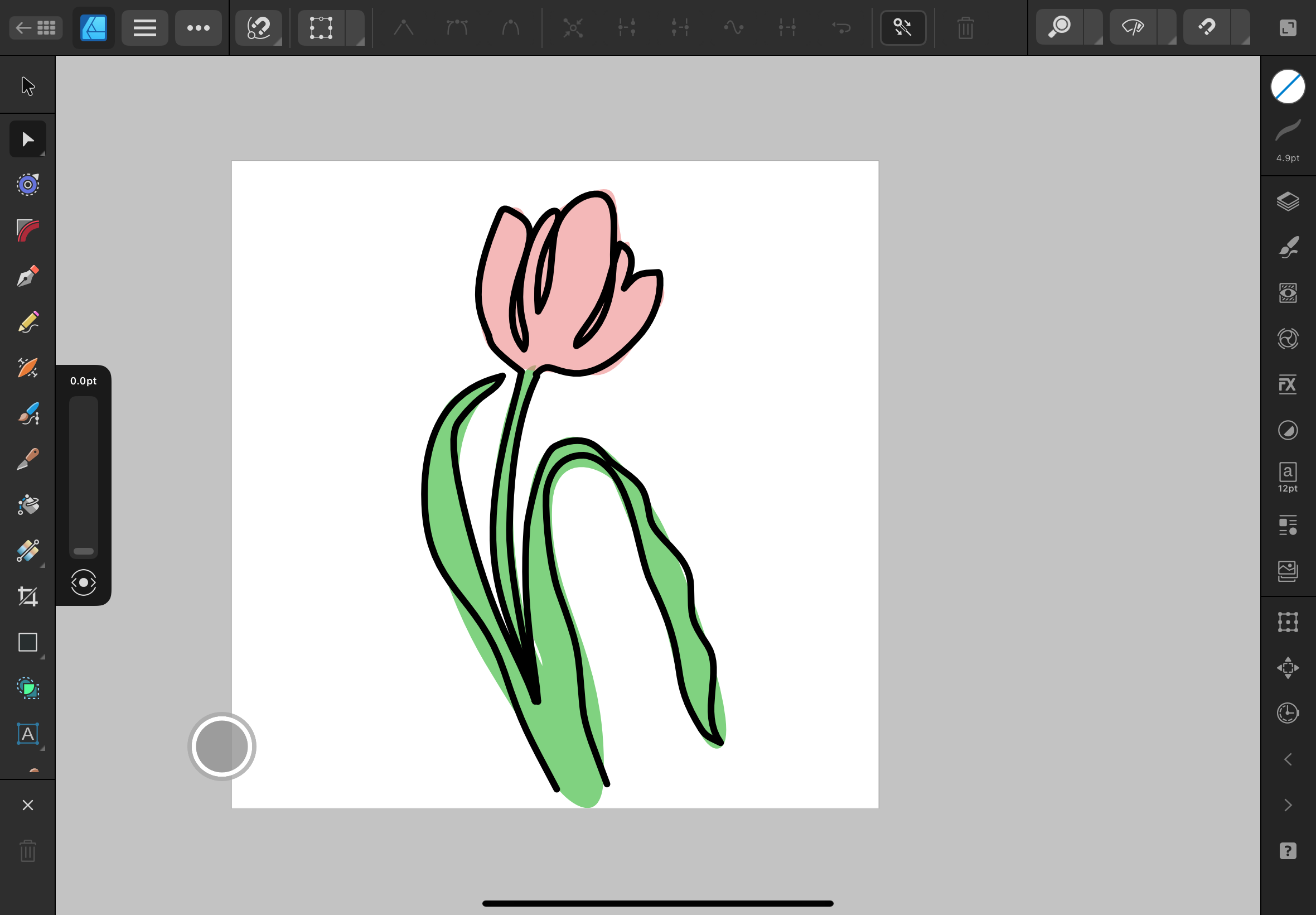Tap the target icon below slider
The width and height of the screenshot is (1316, 915).
tap(84, 582)
